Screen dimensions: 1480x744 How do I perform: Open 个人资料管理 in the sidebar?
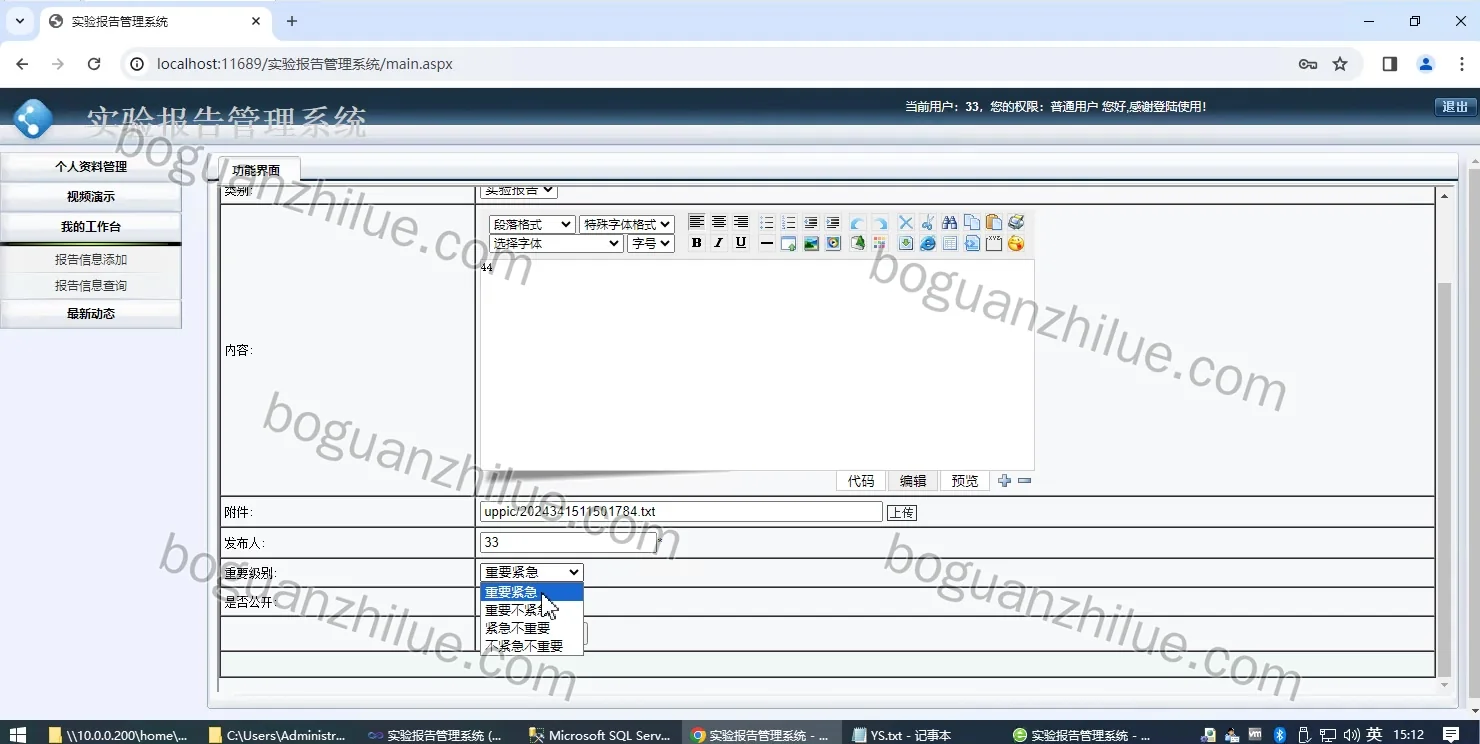[91, 167]
